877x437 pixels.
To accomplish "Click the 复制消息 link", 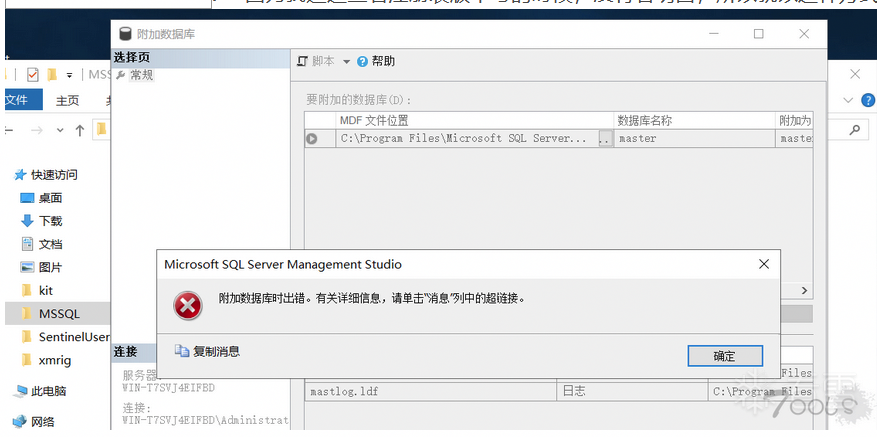I will [x=216, y=351].
